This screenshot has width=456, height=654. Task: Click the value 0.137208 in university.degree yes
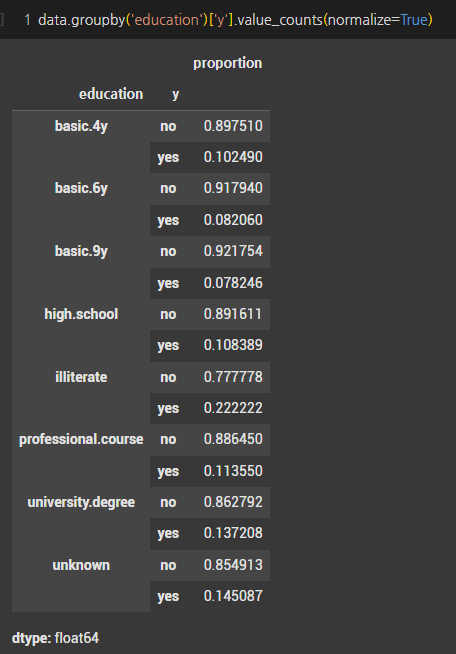tap(233, 533)
